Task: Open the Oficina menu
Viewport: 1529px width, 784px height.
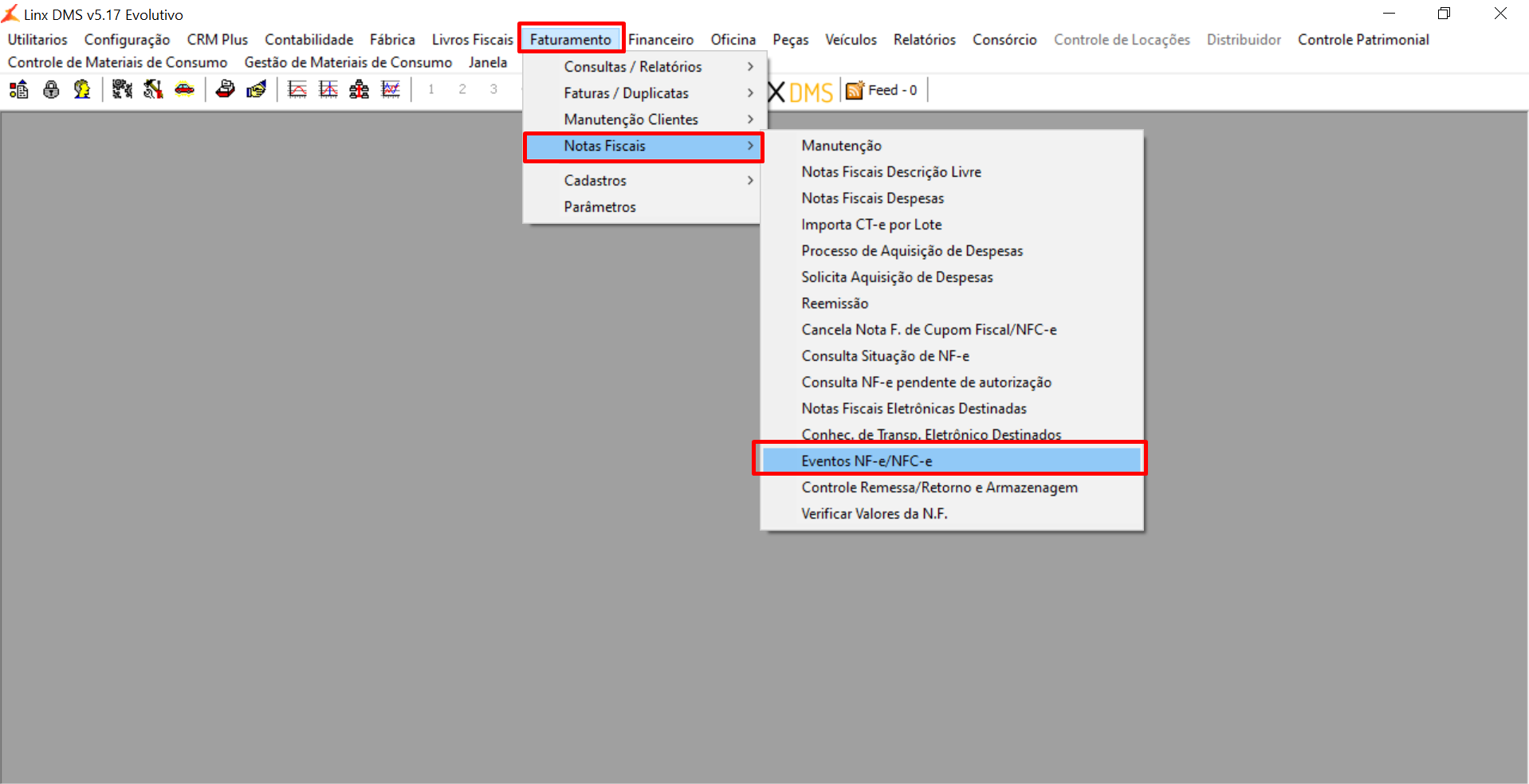Action: 733,40
